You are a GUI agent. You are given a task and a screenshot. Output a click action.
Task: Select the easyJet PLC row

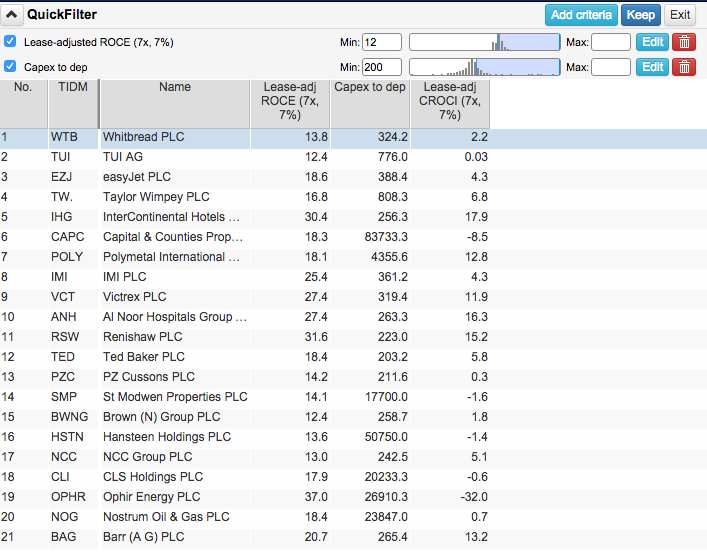click(x=354, y=177)
